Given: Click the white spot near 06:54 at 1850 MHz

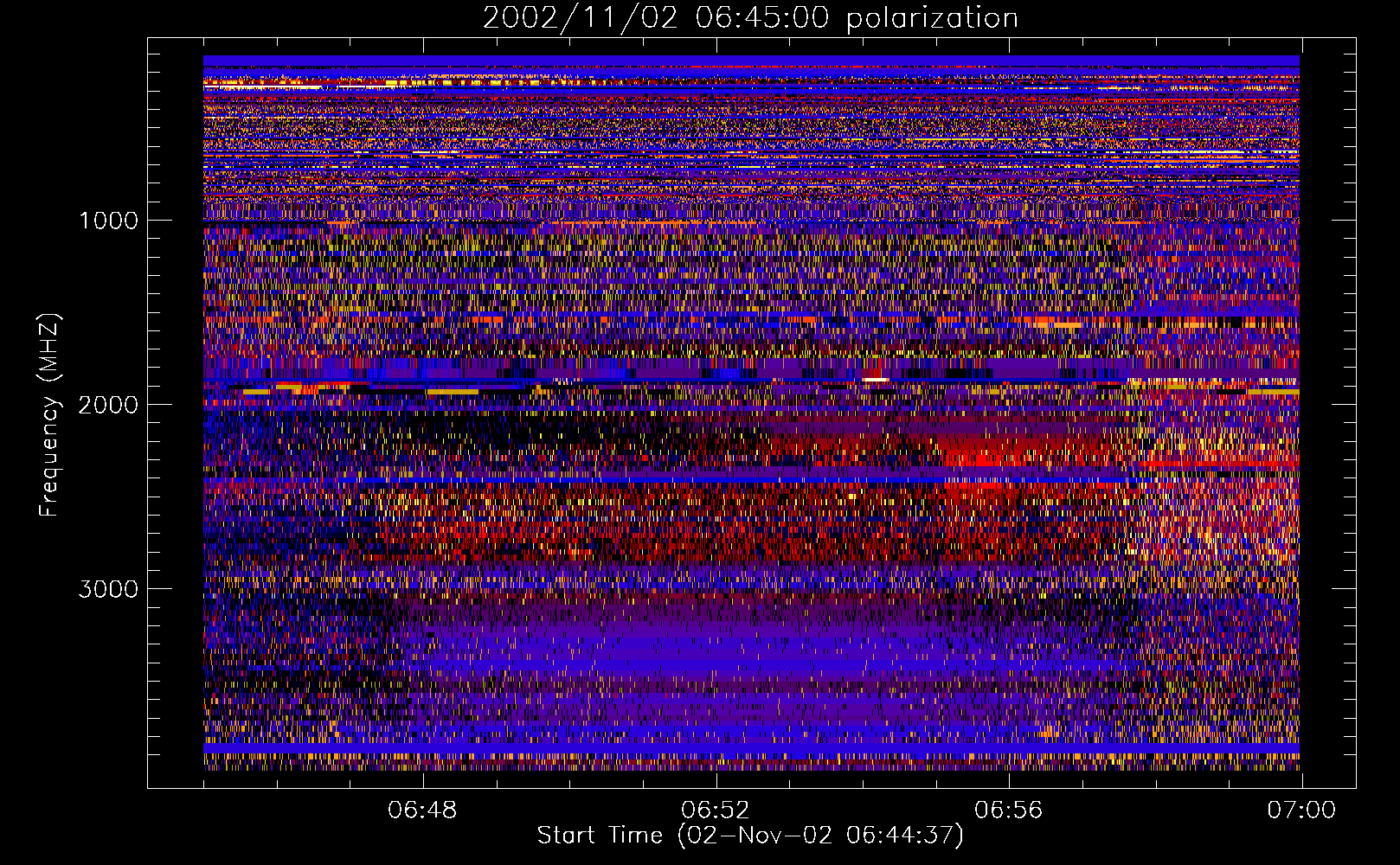Looking at the screenshot, I should coord(875,379).
